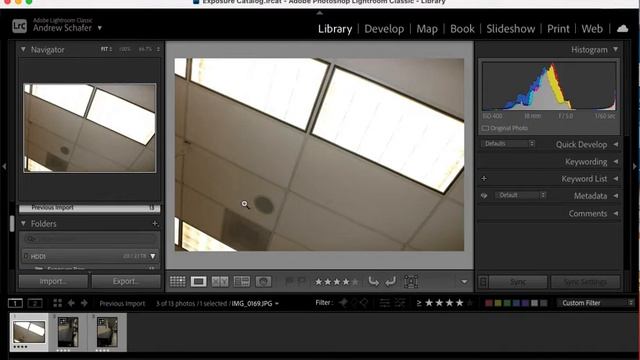Switch to Grid view
This screenshot has height=360, width=640.
point(178,281)
